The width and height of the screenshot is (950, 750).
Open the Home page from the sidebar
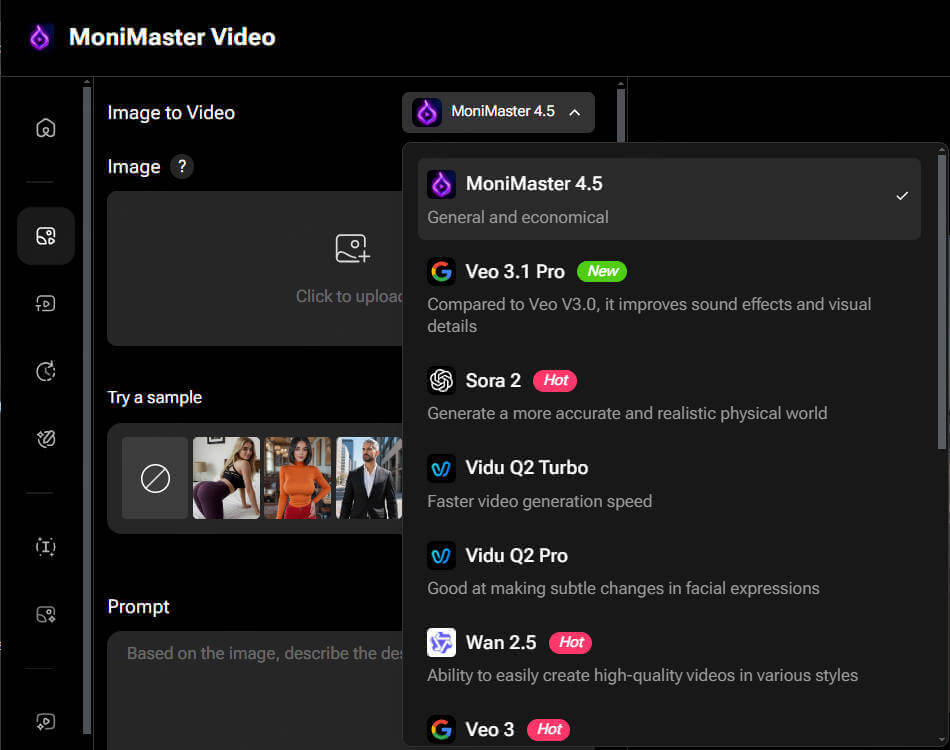pyautogui.click(x=45, y=128)
